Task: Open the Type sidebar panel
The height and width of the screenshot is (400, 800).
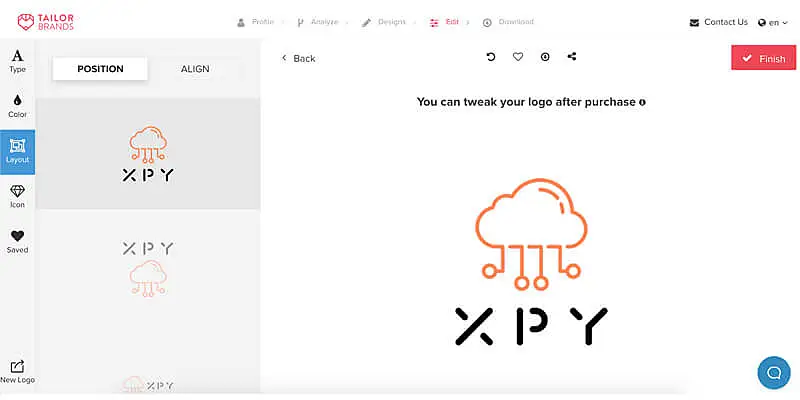Action: (17, 62)
